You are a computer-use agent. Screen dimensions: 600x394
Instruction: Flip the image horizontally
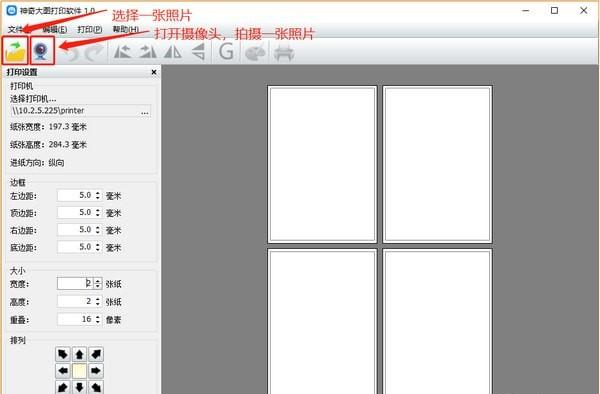[x=173, y=52]
